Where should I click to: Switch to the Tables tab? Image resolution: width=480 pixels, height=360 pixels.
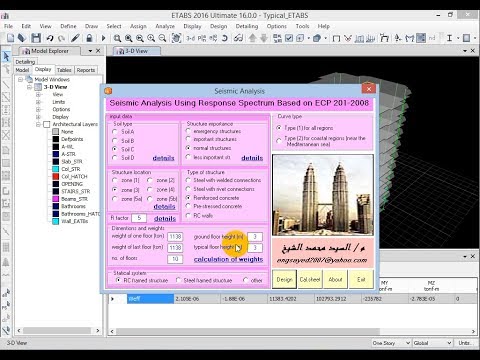(64, 70)
